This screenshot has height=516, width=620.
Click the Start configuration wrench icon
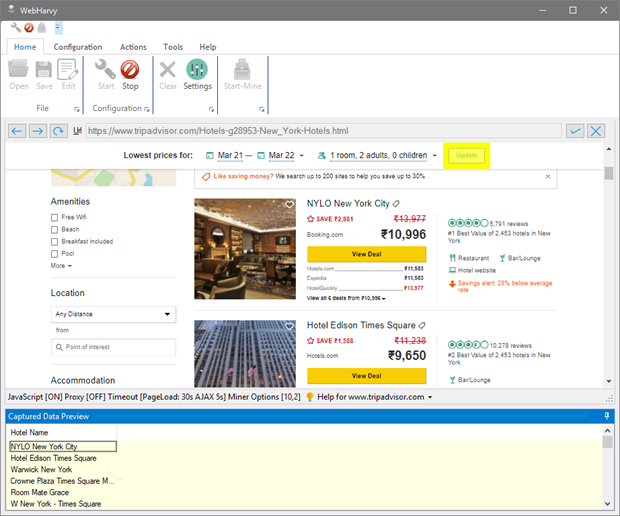pyautogui.click(x=105, y=71)
